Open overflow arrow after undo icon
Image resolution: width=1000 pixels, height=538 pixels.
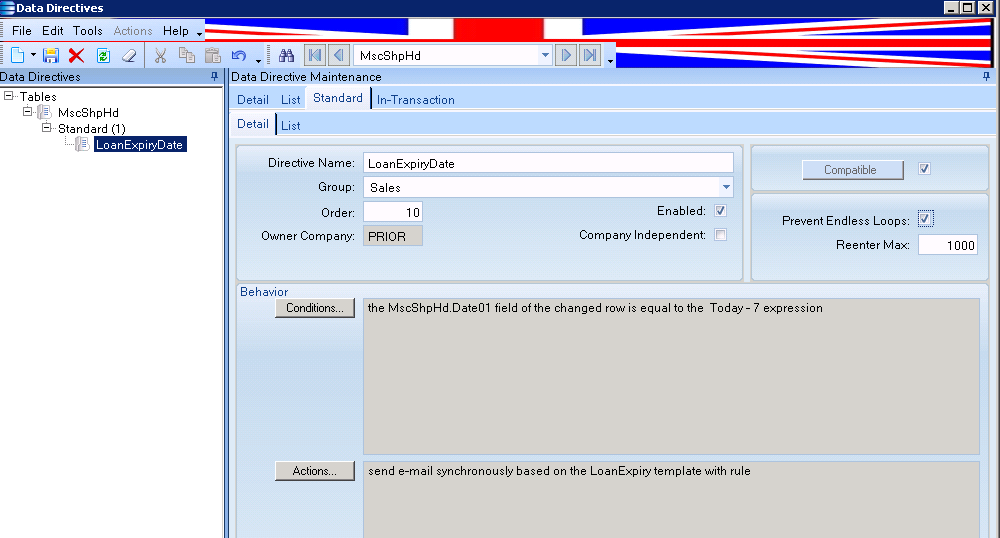click(x=258, y=60)
